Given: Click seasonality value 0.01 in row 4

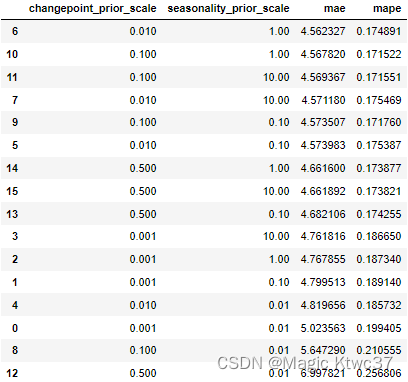Looking at the screenshot, I should click(279, 305).
